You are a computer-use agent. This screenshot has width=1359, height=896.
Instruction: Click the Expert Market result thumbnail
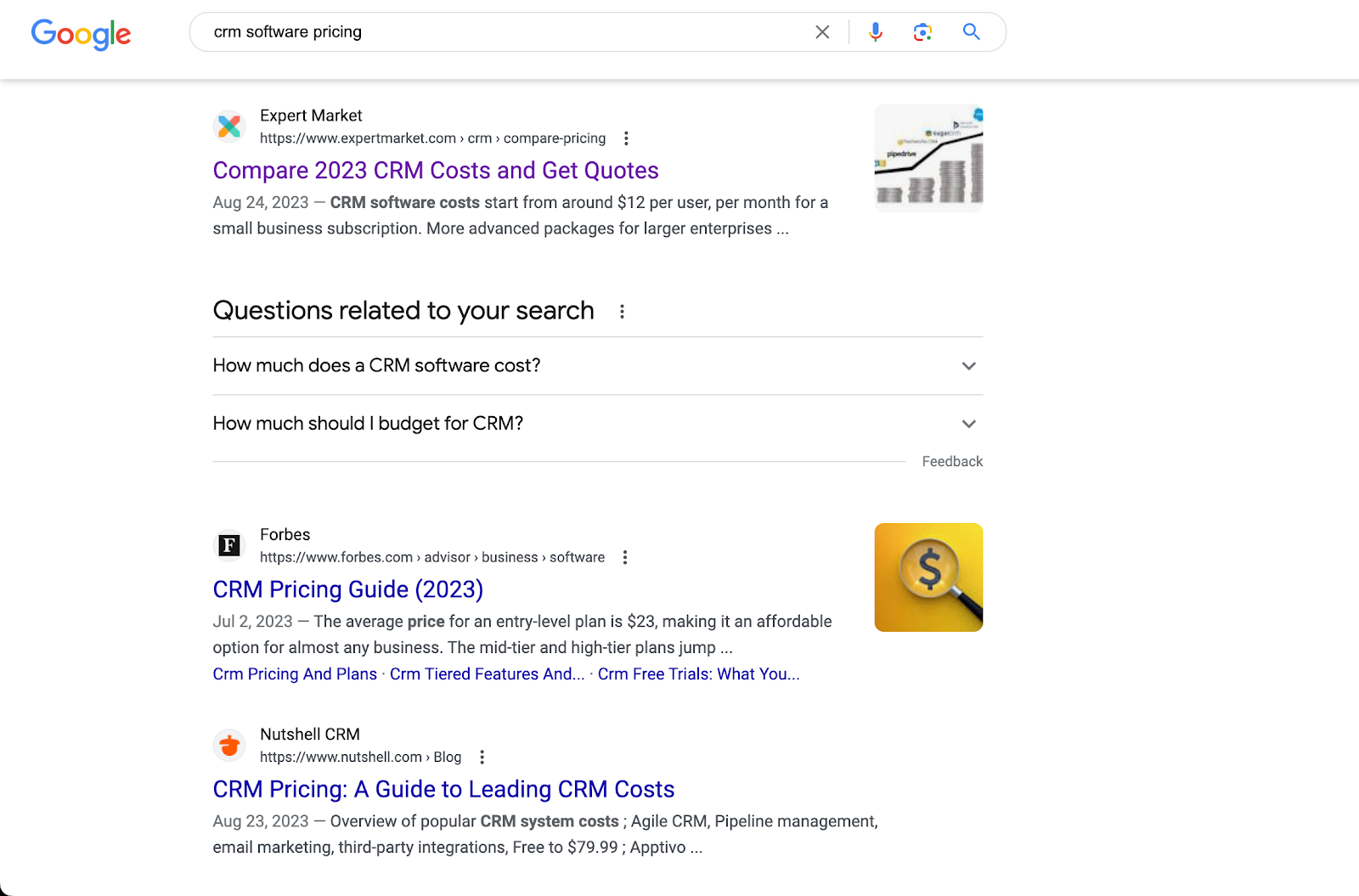click(x=929, y=158)
